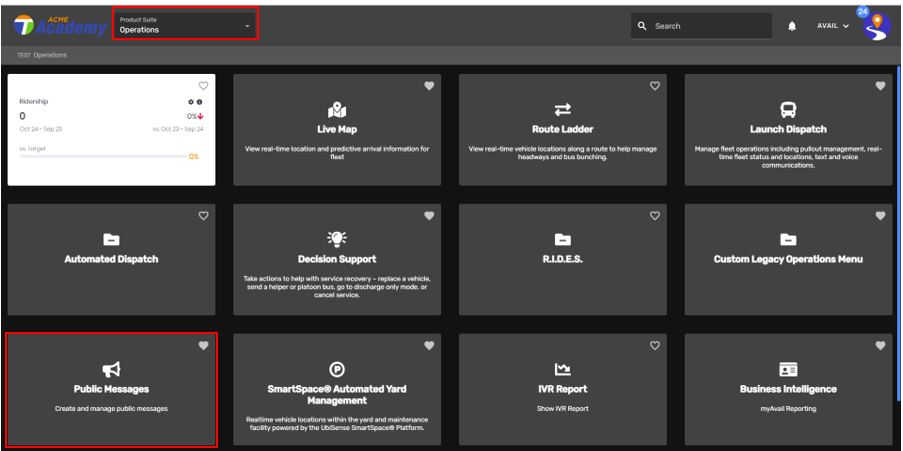Click 'Create and manage public messages' description
The height and width of the screenshot is (451, 903).
(x=111, y=408)
